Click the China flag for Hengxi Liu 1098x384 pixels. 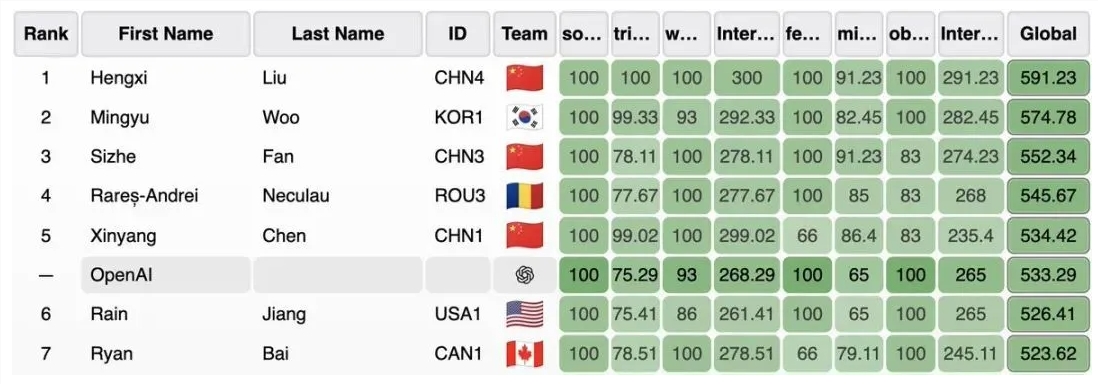(524, 78)
